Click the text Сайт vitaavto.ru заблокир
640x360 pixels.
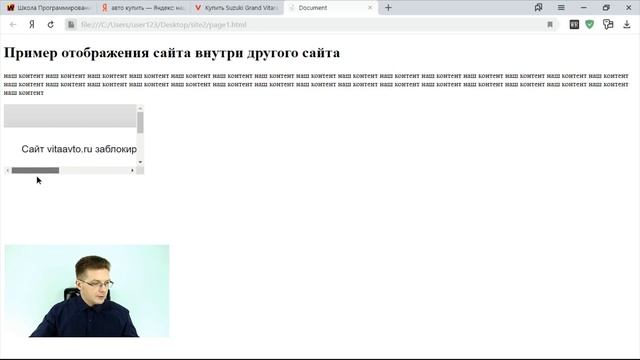coord(79,149)
